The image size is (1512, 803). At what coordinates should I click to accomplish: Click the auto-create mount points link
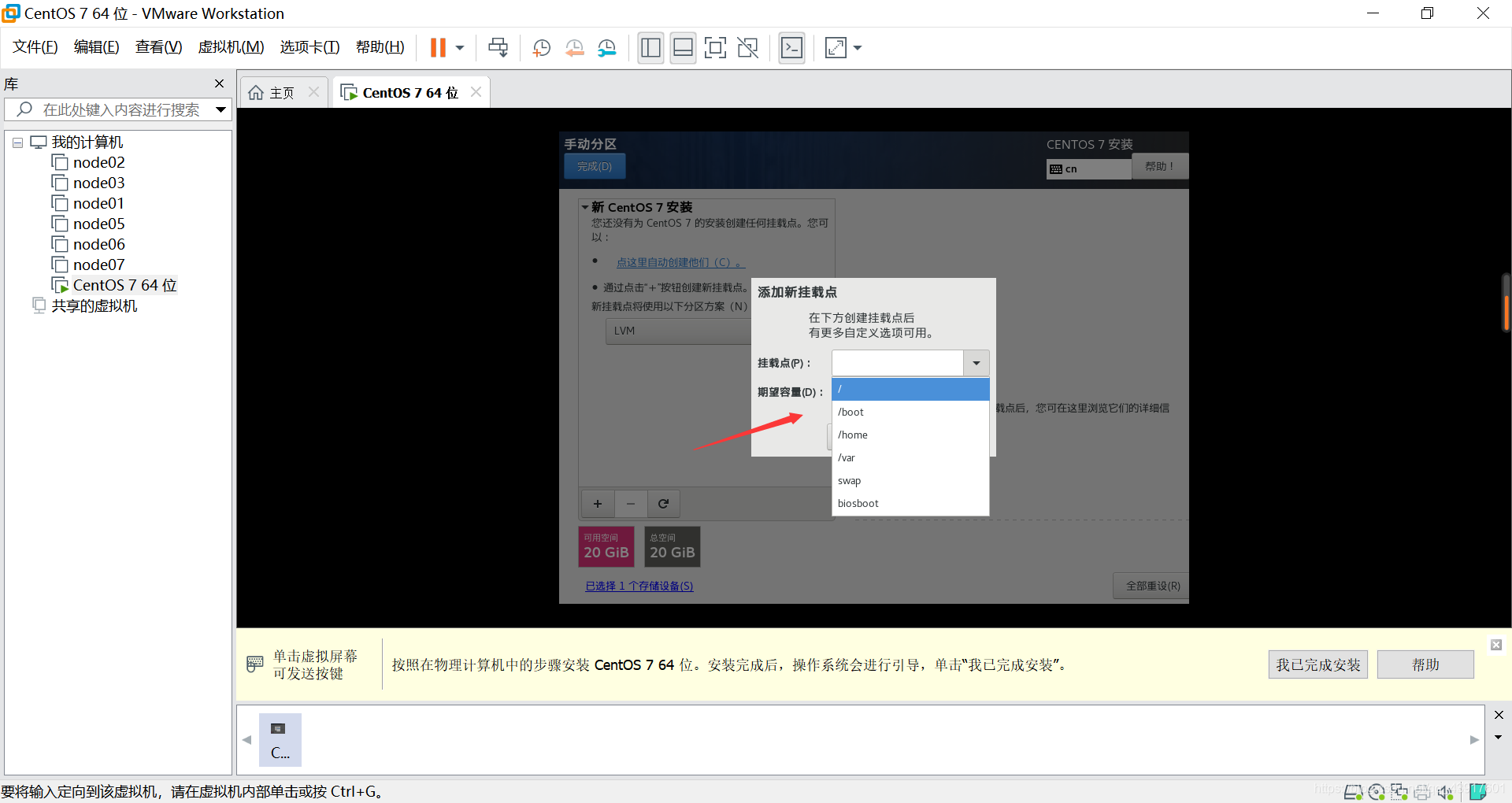[680, 262]
